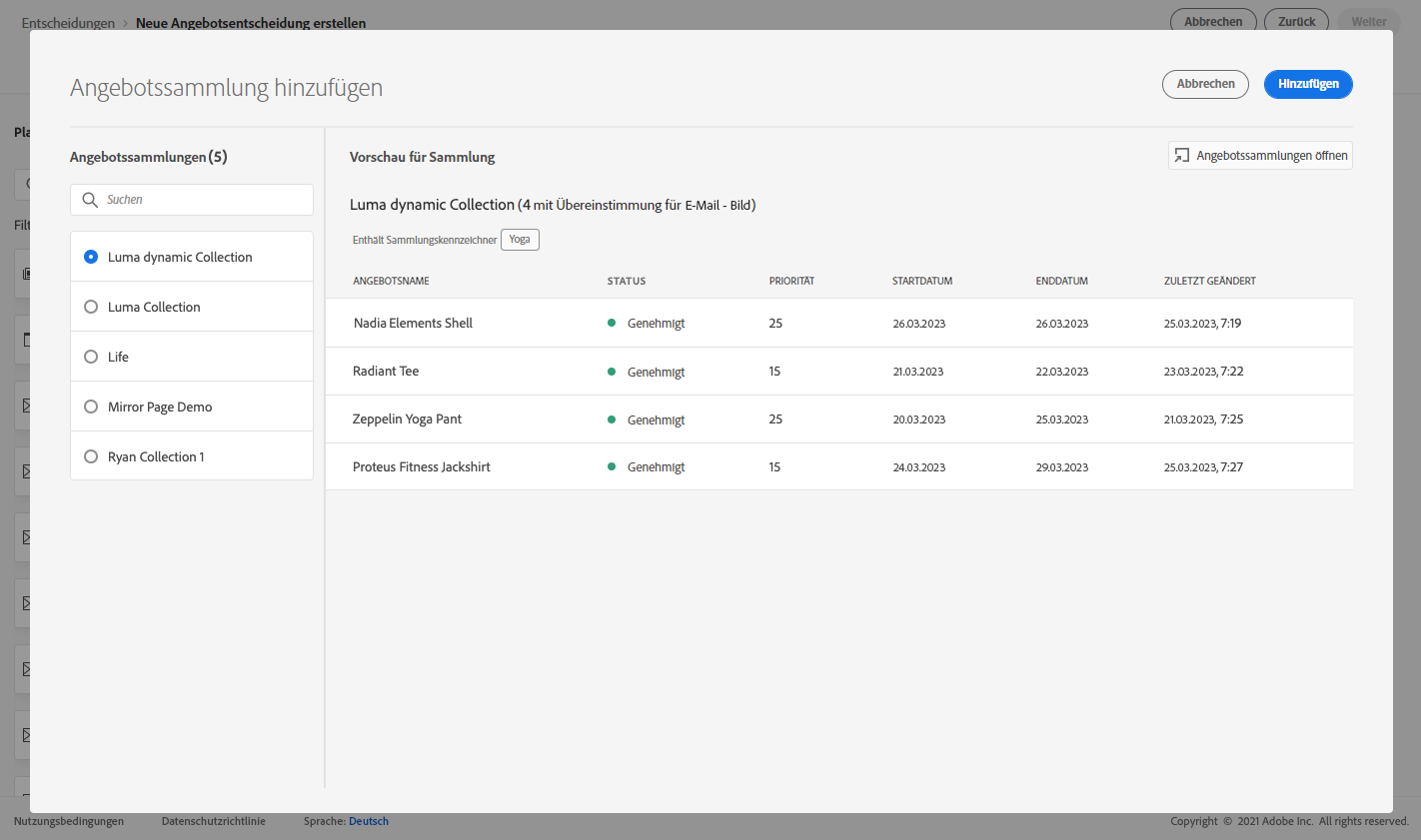Click the open-in-new icon beside Angebotssammlungen öffnen

tap(1182, 156)
